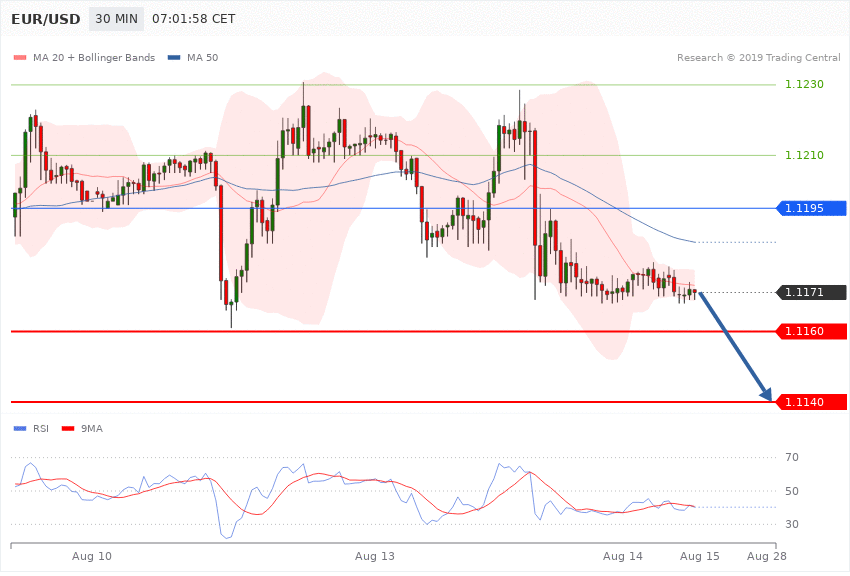Click the red 1.1140 target price tag
Image resolution: width=850 pixels, height=576 pixels.
(x=812, y=402)
